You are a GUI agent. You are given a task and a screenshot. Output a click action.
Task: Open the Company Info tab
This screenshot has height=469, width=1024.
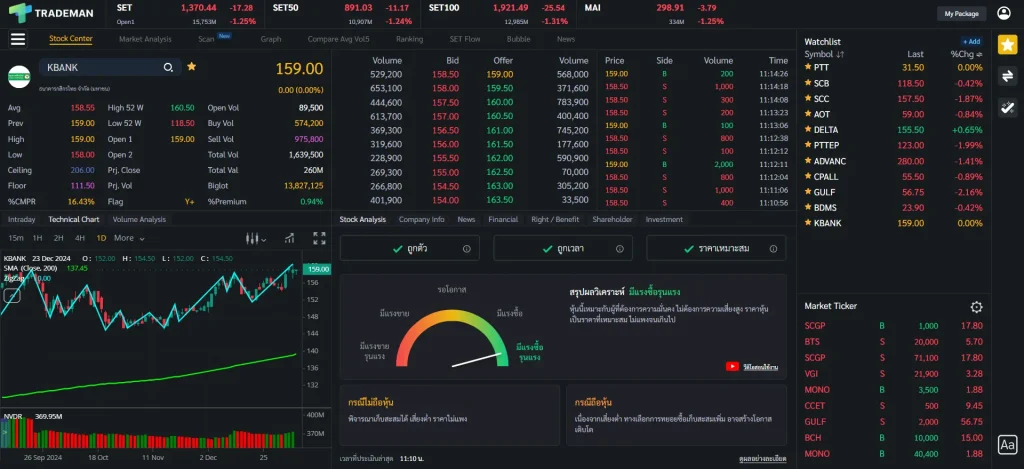pos(421,219)
